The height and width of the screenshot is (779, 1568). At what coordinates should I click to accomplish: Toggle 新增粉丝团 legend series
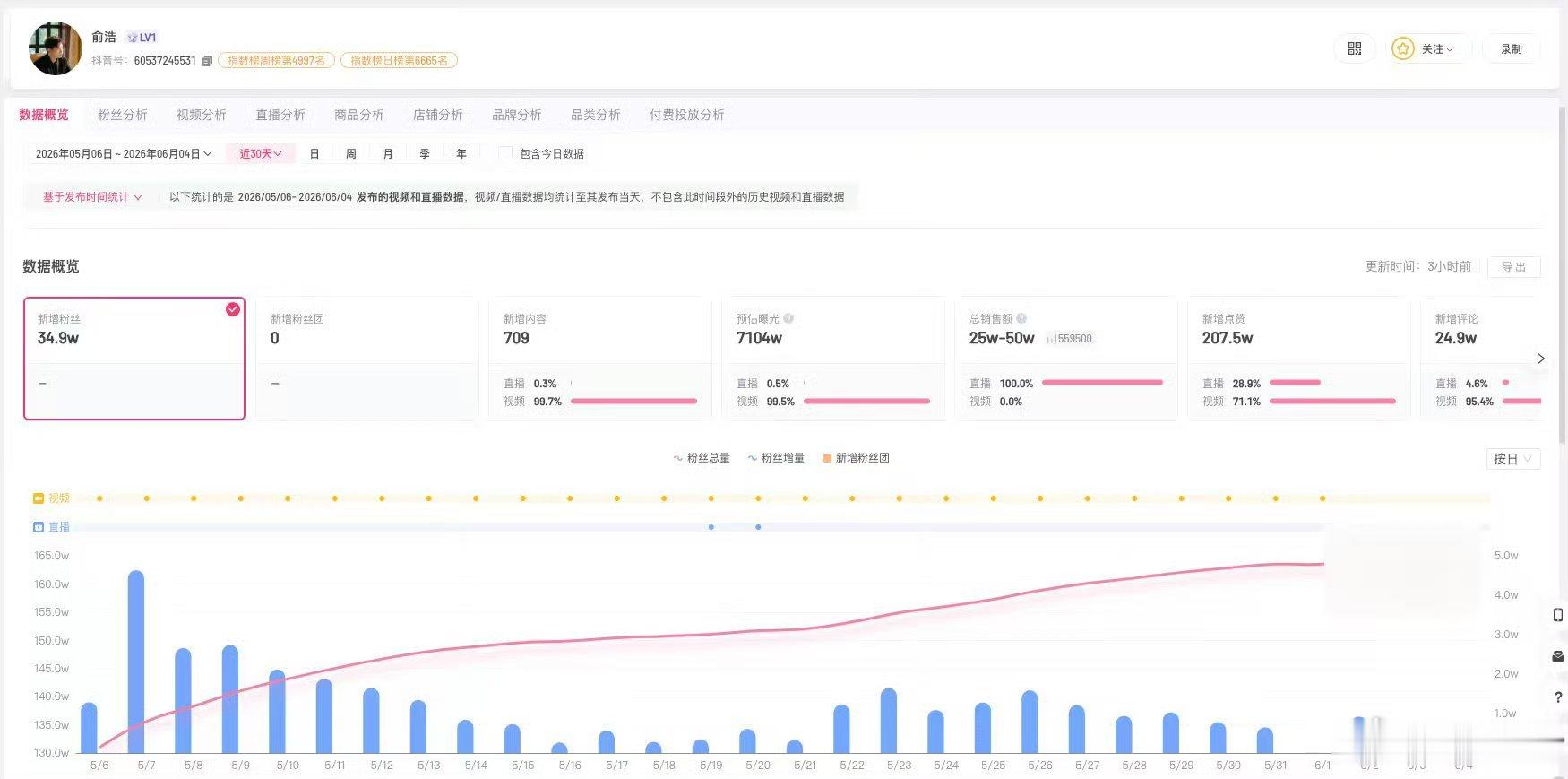[856, 458]
